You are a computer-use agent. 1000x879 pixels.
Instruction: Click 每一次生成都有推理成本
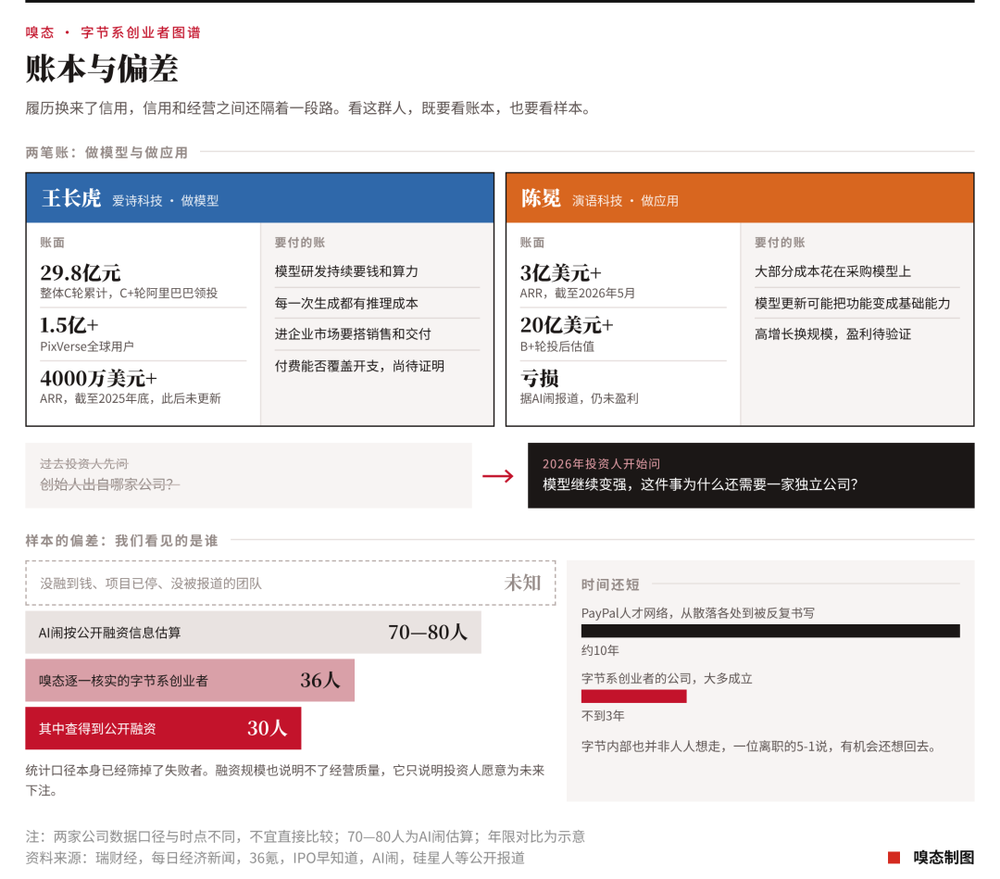[x=346, y=303]
